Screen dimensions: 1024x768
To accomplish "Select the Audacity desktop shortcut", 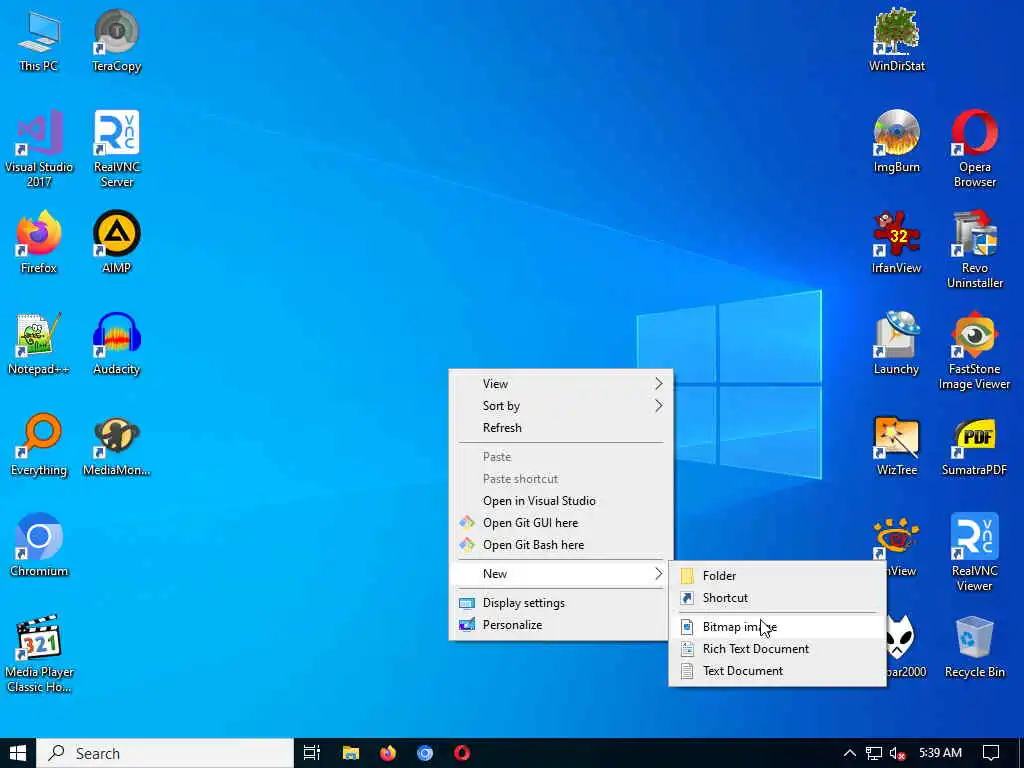I will pos(116,344).
